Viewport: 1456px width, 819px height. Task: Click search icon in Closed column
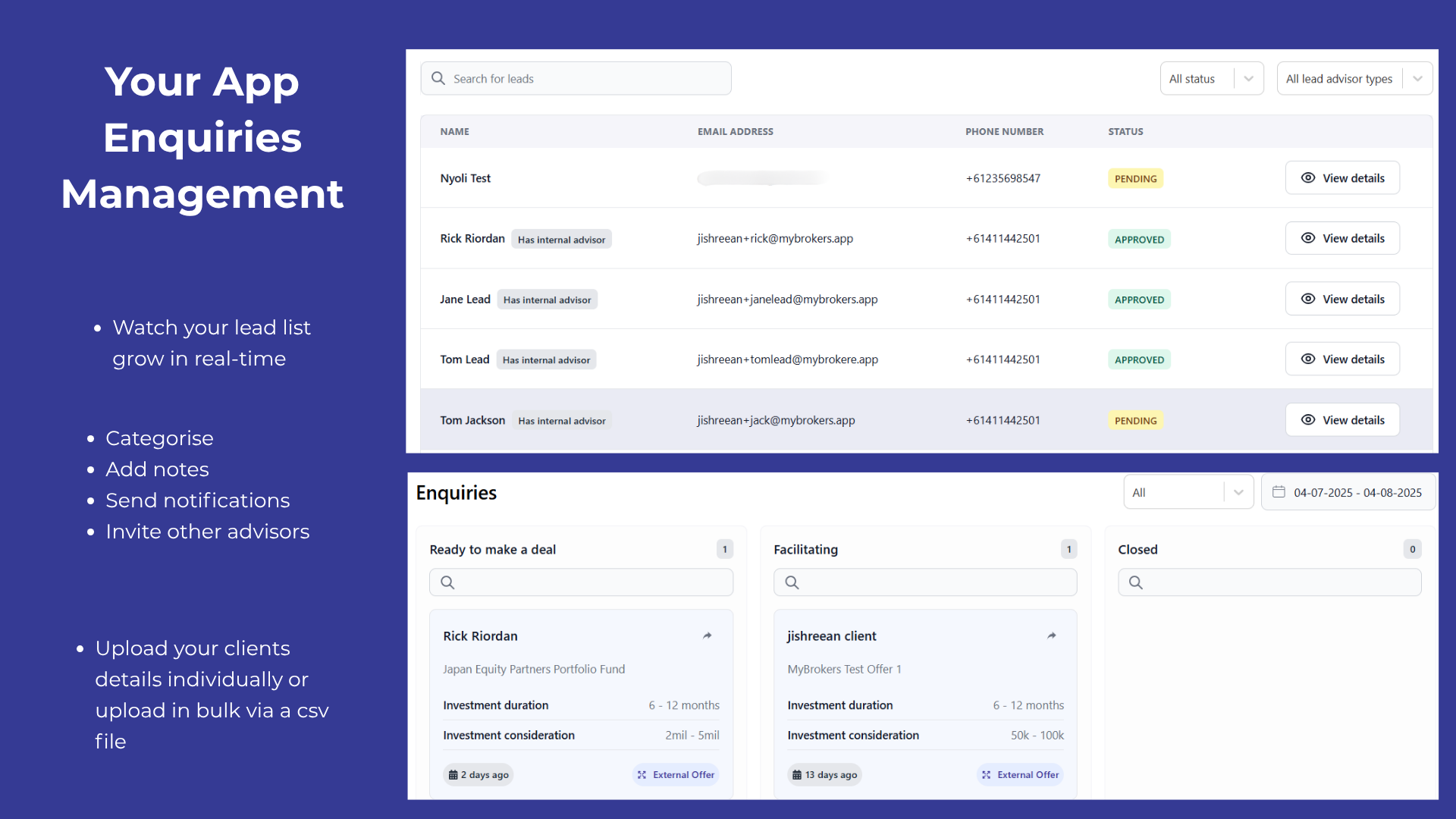click(1135, 582)
